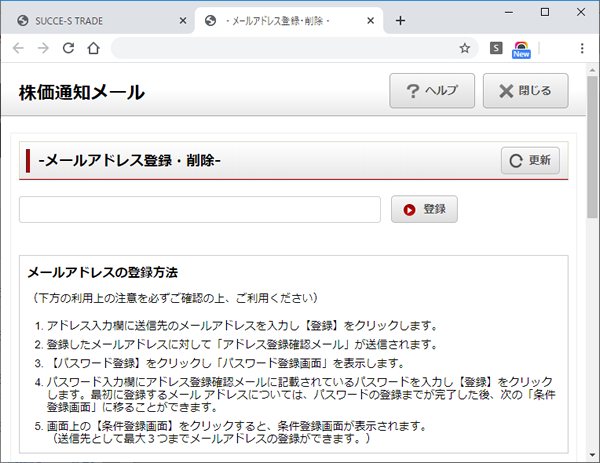Click the 更新 refresh button
This screenshot has height=463, width=600.
[x=530, y=160]
